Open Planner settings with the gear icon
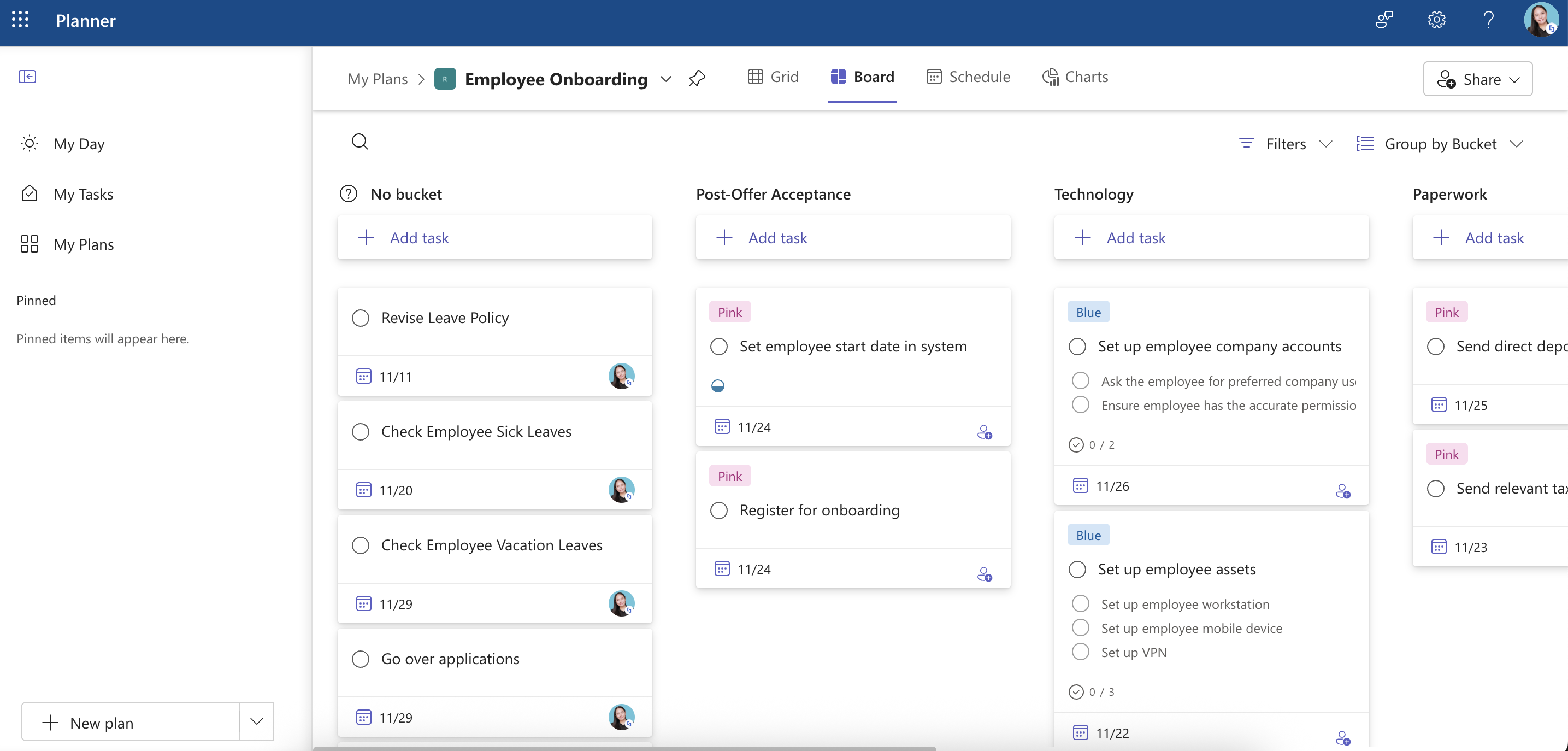This screenshot has width=1568, height=751. pyautogui.click(x=1436, y=20)
